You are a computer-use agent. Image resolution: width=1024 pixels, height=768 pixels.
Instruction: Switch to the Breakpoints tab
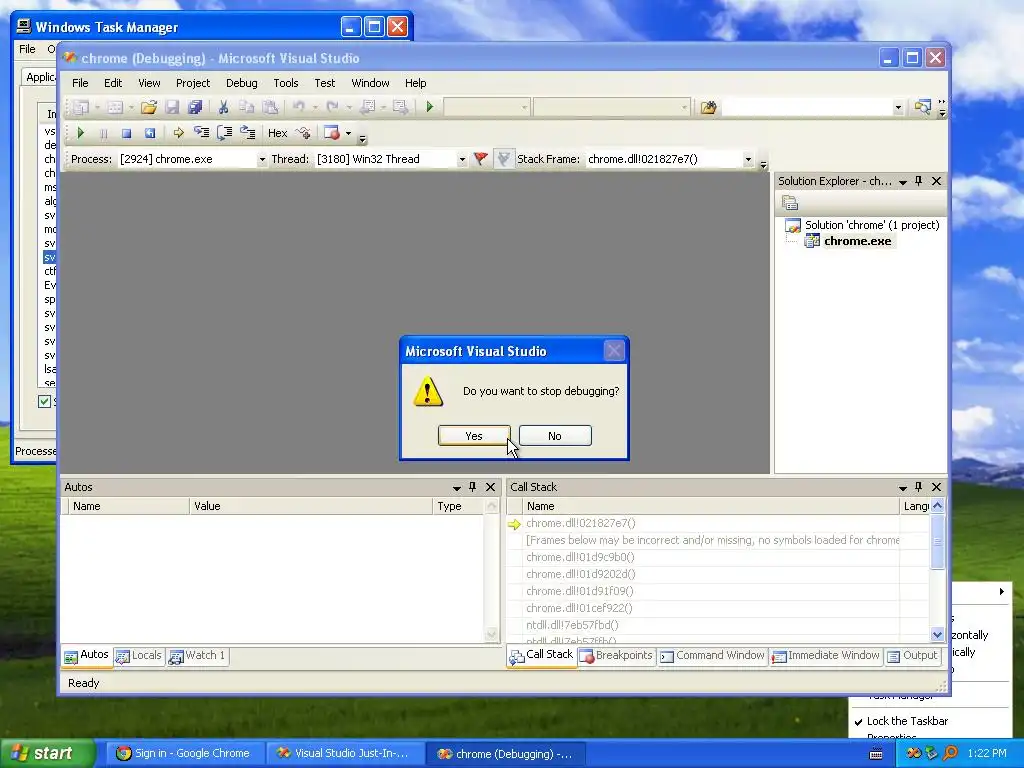pos(616,656)
